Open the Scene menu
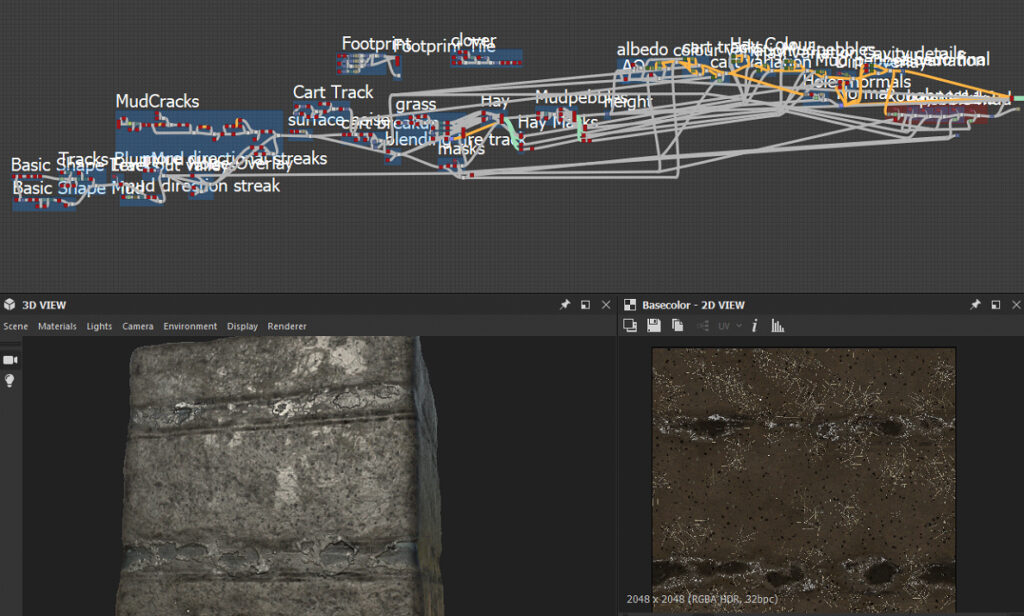The image size is (1024, 616). point(15,326)
